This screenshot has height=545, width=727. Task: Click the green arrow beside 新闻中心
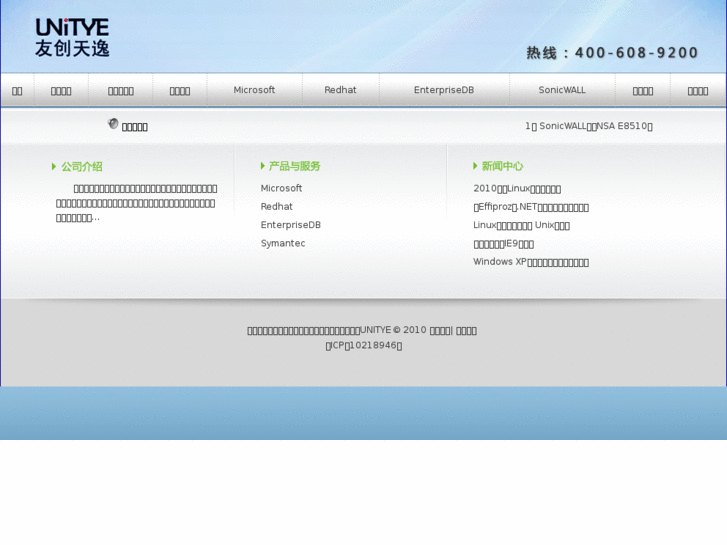pyautogui.click(x=475, y=166)
